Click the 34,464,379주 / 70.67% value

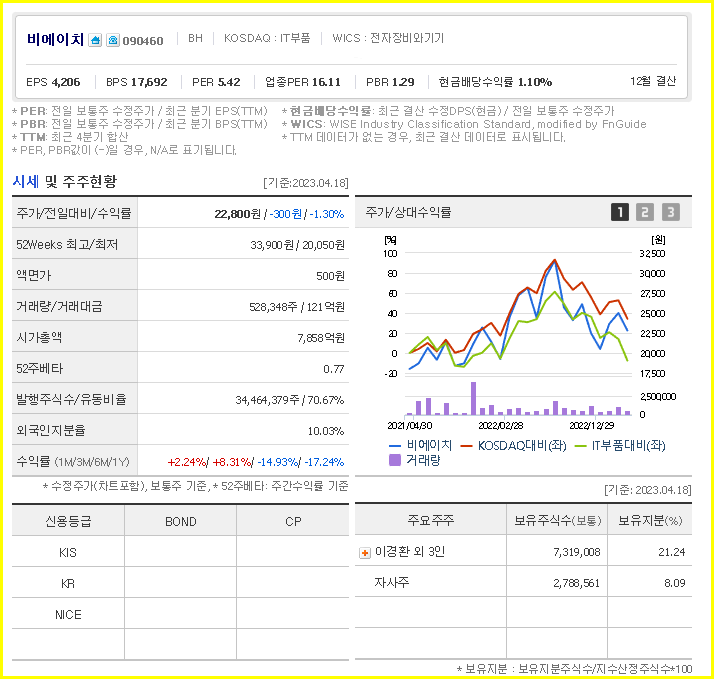290,400
